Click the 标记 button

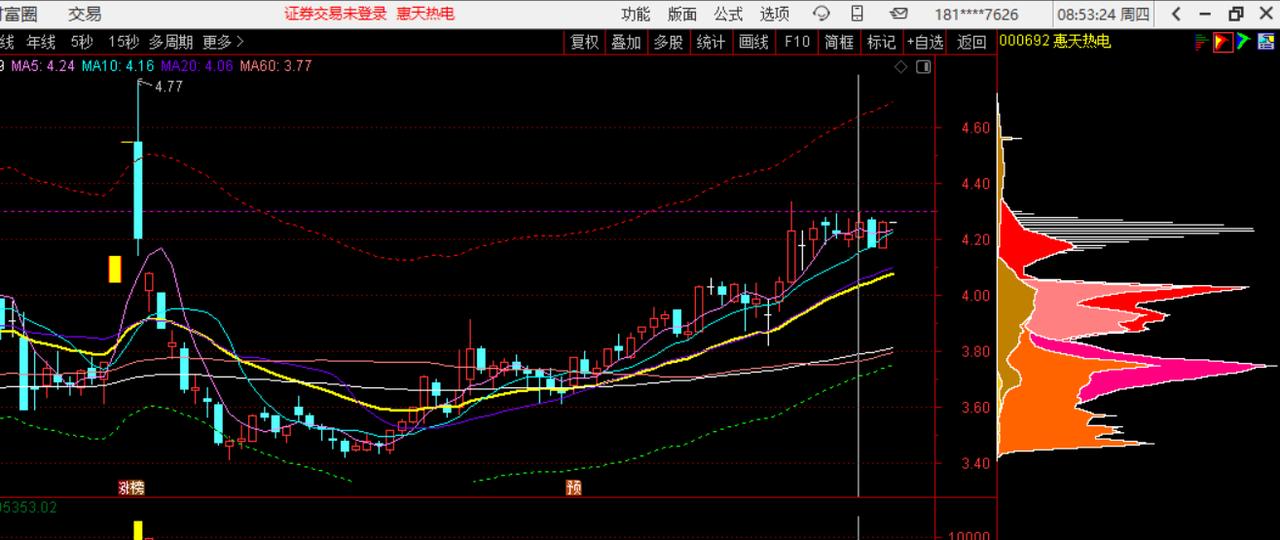(881, 42)
